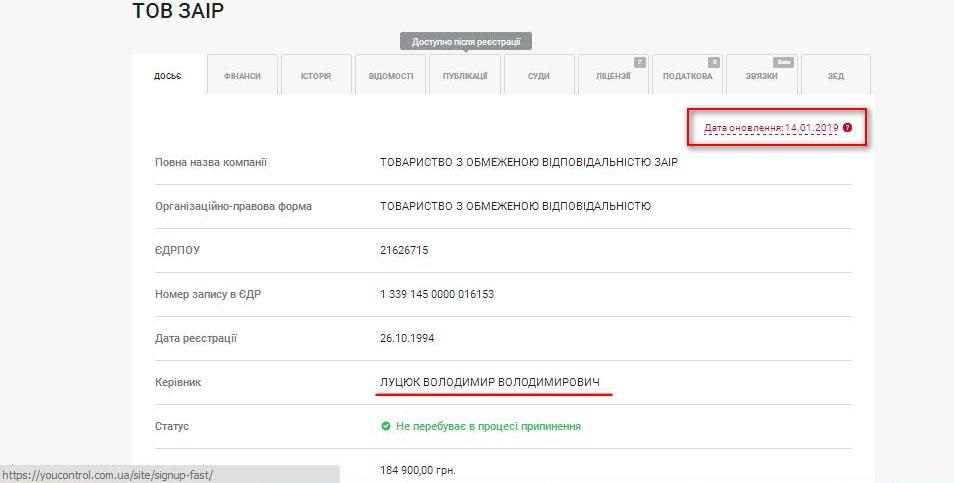The image size is (954, 483).
Task: Click the ЄДРПОУ code 21626715
Action: click(404, 250)
